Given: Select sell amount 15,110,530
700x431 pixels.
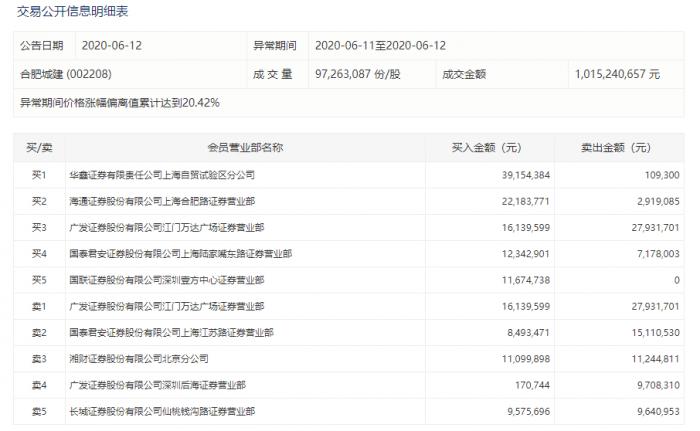Looking at the screenshot, I should [x=655, y=333].
